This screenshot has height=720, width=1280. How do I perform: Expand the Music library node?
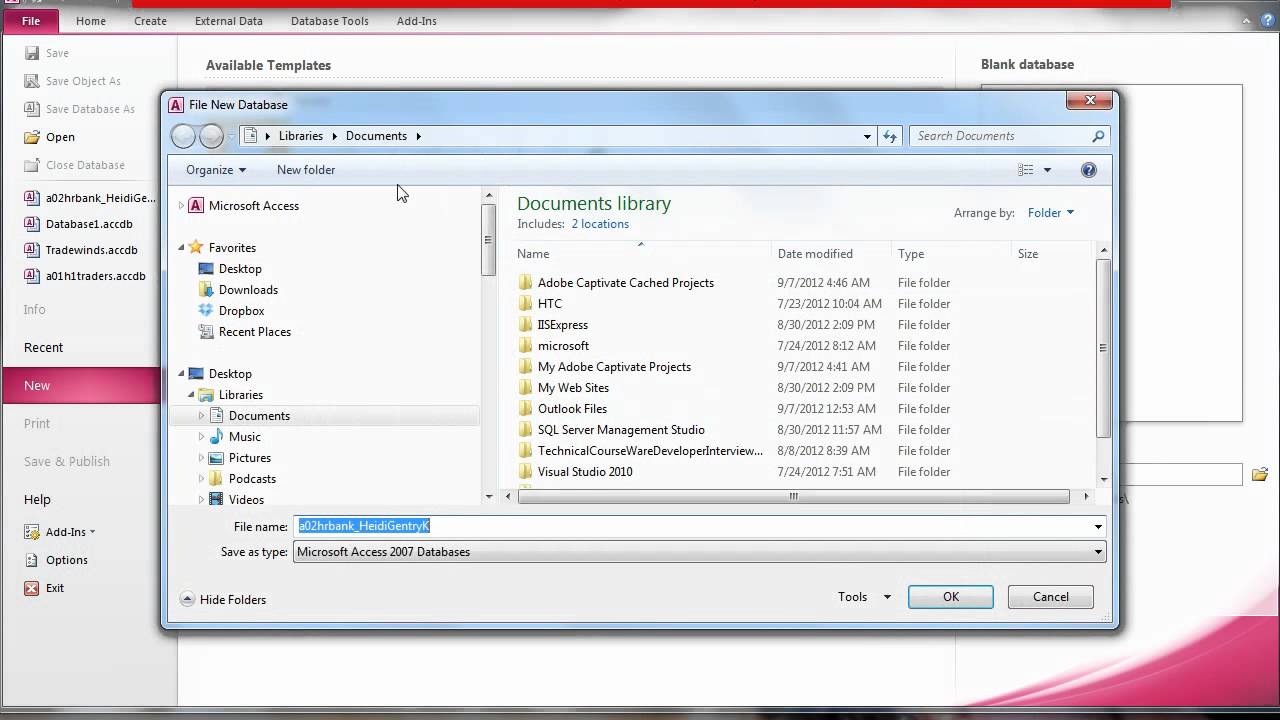201,437
